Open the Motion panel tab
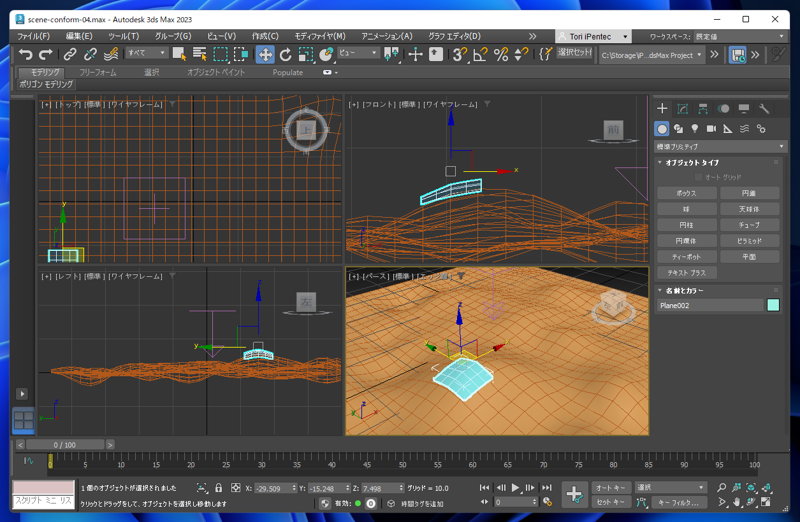Viewport: 800px width, 522px height. (x=723, y=109)
